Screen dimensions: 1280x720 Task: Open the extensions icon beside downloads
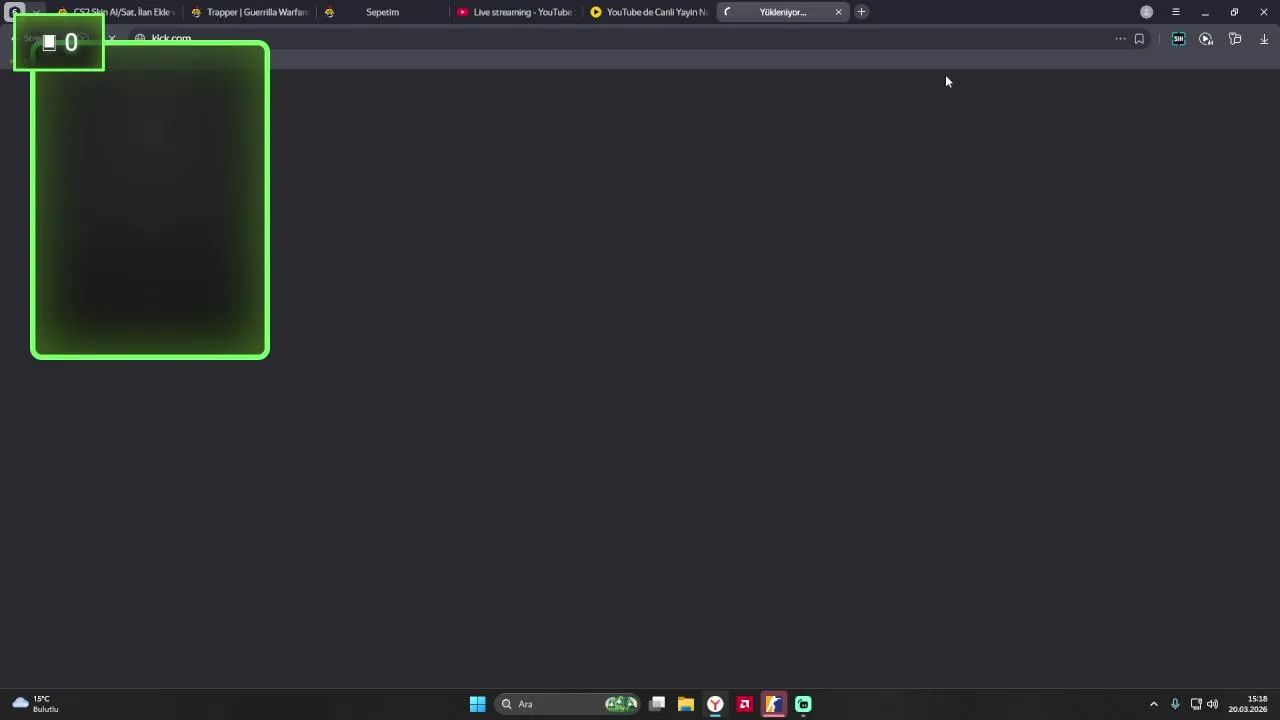point(1235,39)
